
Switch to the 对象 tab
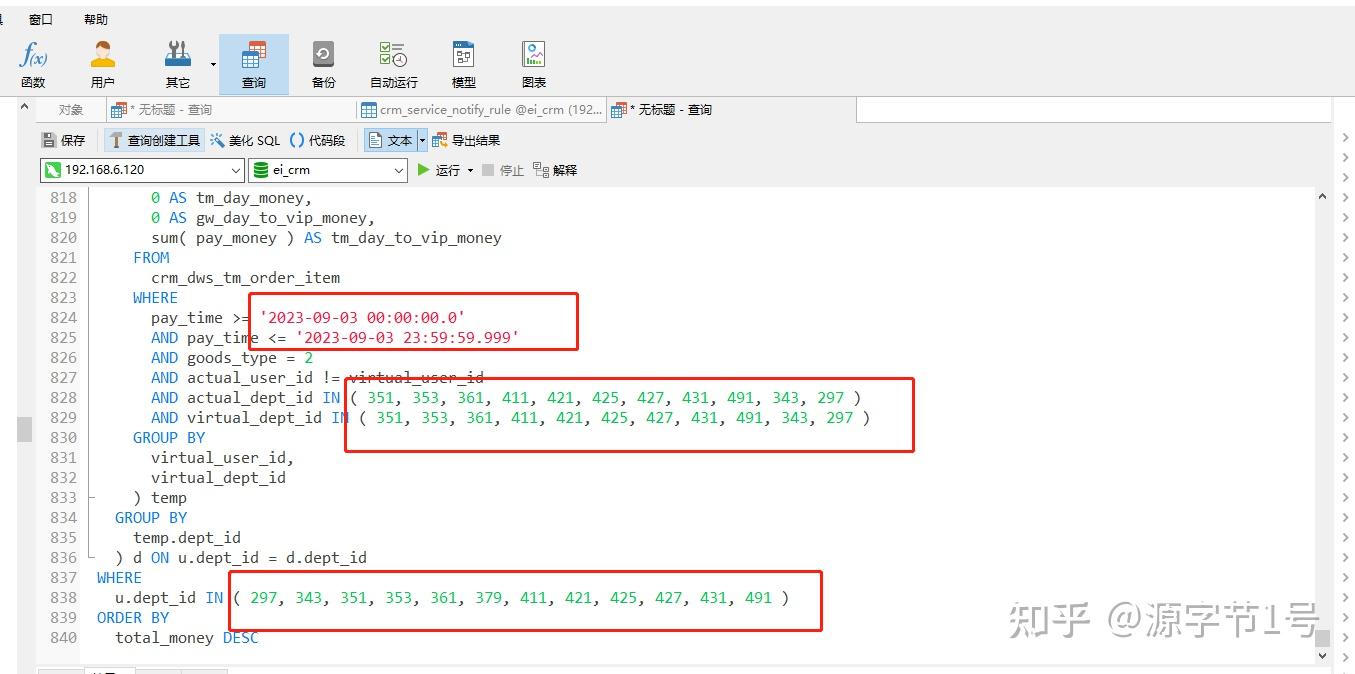click(x=70, y=110)
